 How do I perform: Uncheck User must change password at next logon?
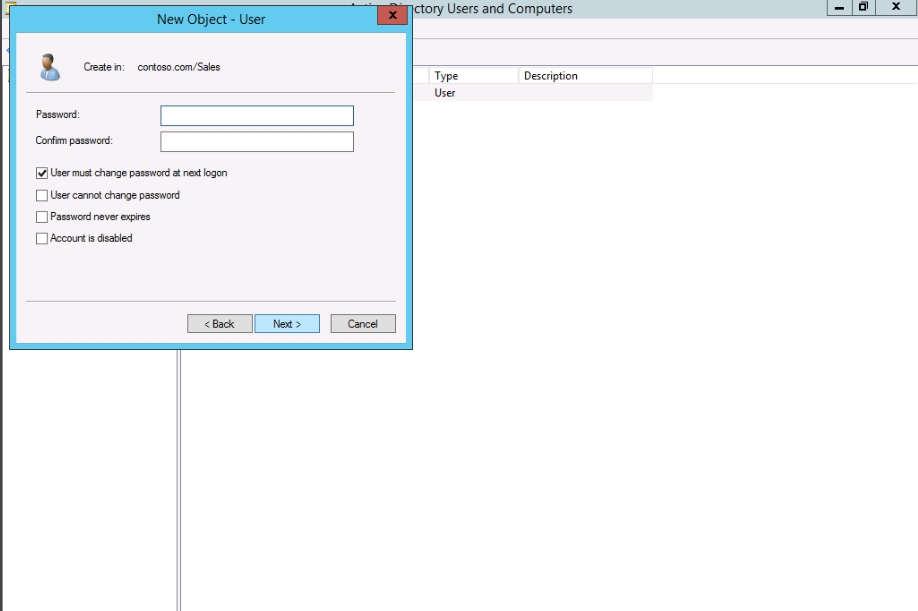point(42,173)
